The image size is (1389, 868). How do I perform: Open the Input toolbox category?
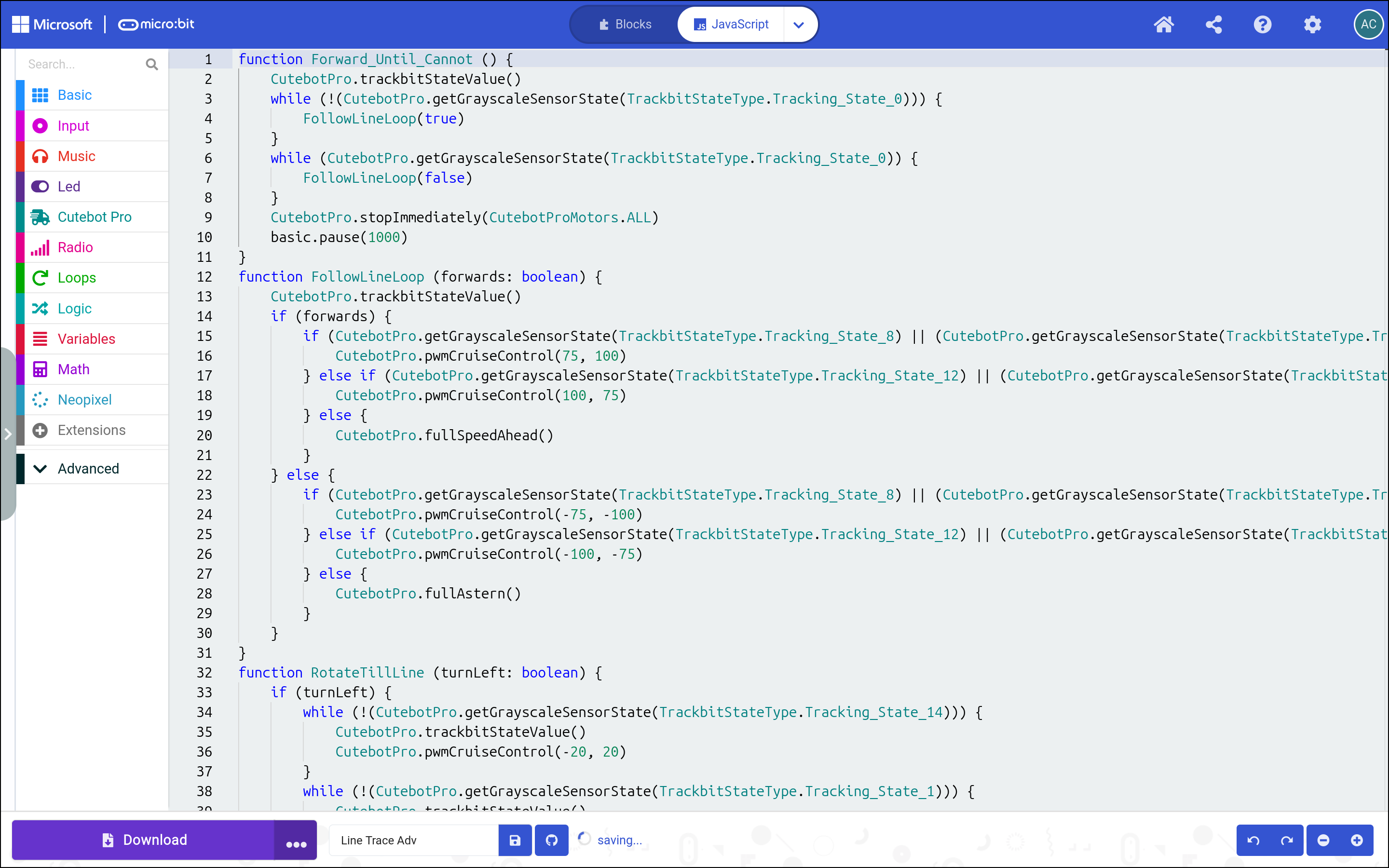pos(92,126)
